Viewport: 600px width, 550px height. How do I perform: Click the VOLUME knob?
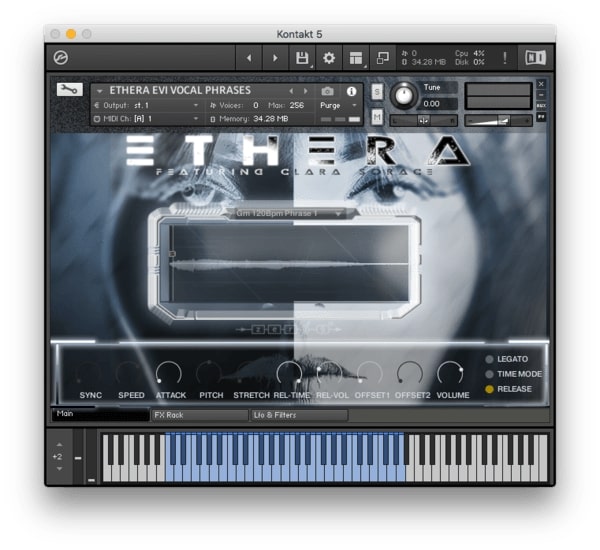tap(450, 373)
